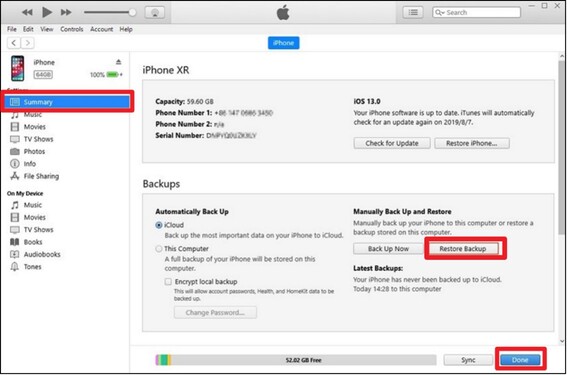Select the This Computer radio button
Viewport: 567px width, 375px height.
click(x=159, y=249)
